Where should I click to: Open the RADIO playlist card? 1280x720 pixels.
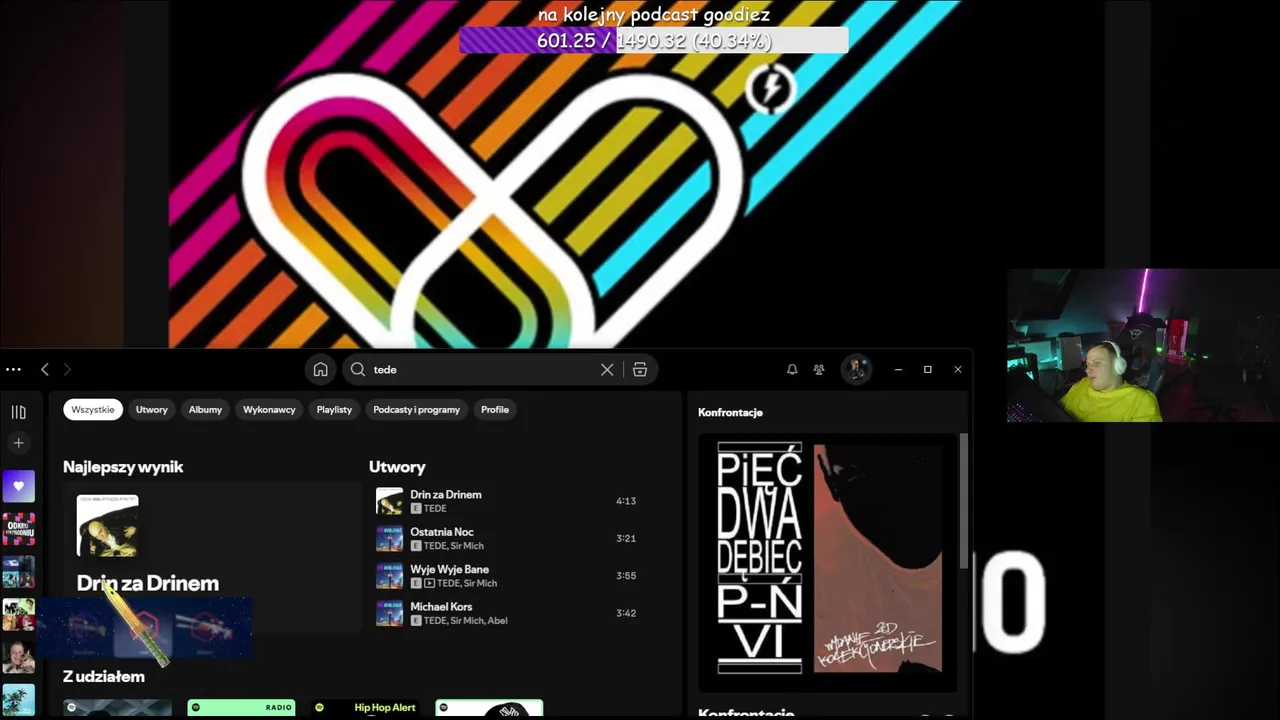pos(241,708)
